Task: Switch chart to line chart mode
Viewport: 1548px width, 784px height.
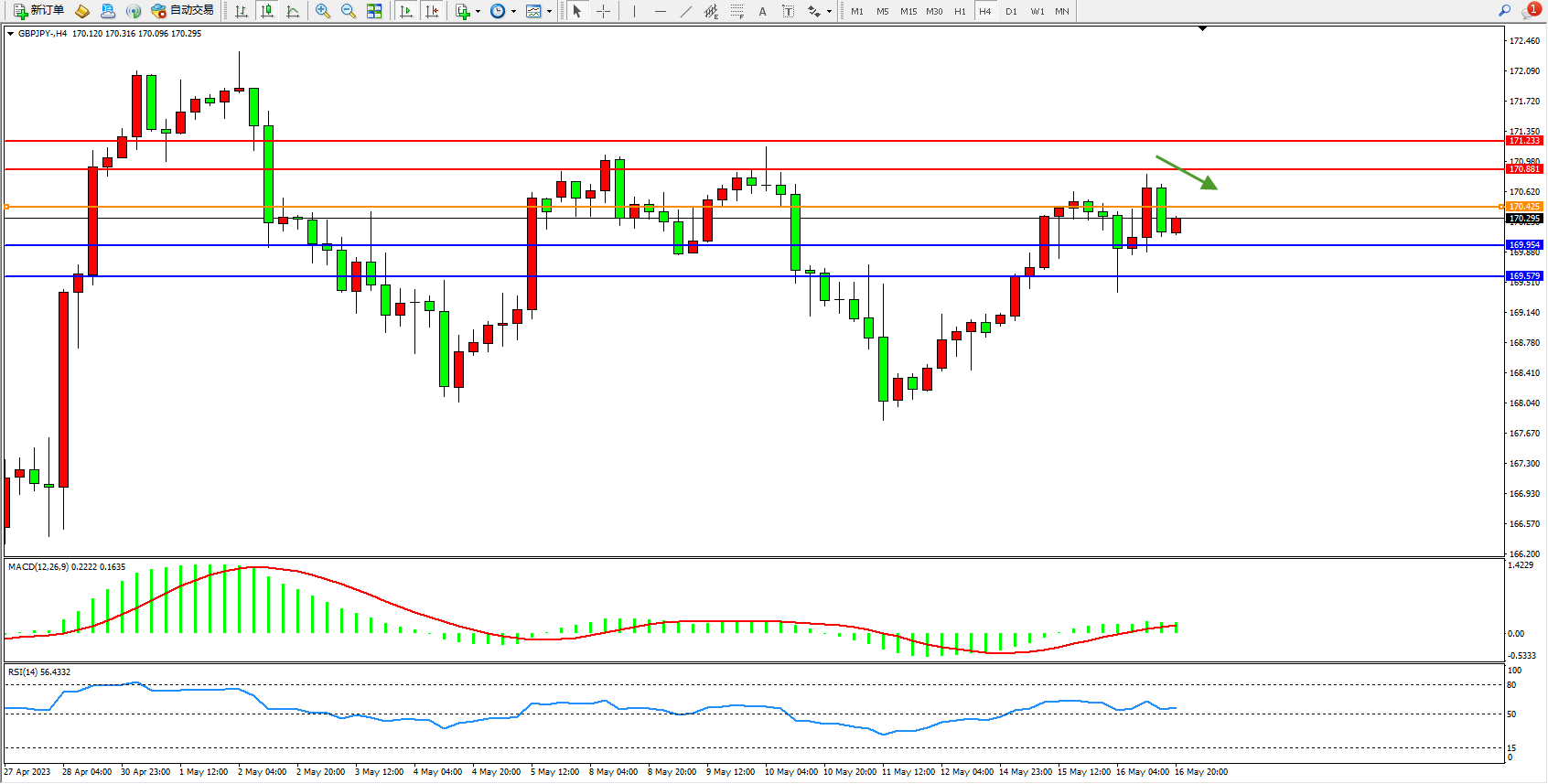Action: (x=293, y=11)
